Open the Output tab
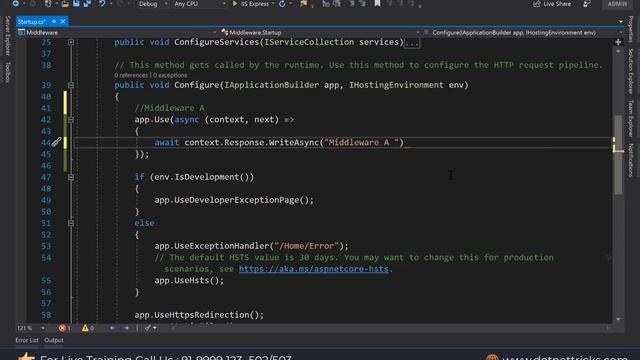This screenshot has width=640, height=360. (54, 340)
